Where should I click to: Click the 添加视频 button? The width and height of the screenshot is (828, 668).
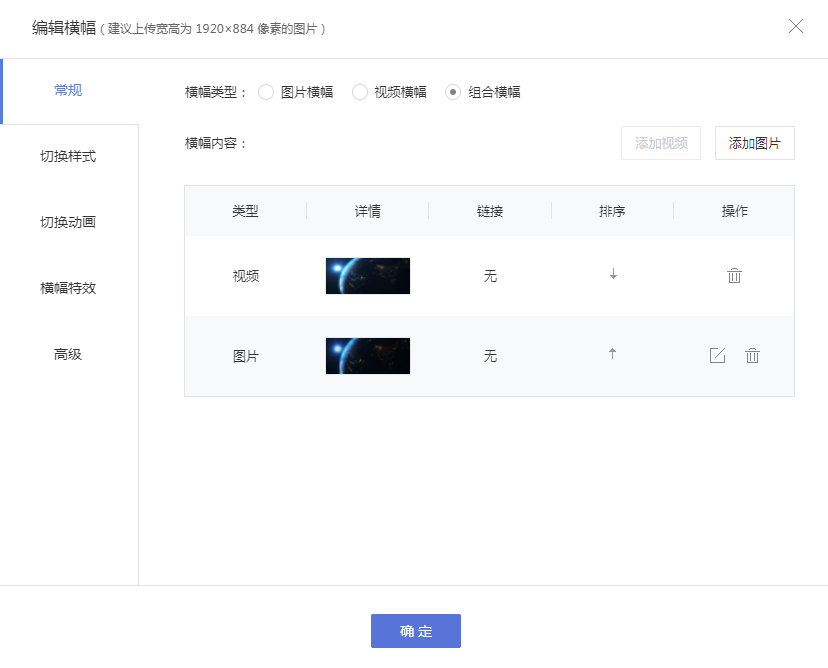click(661, 143)
